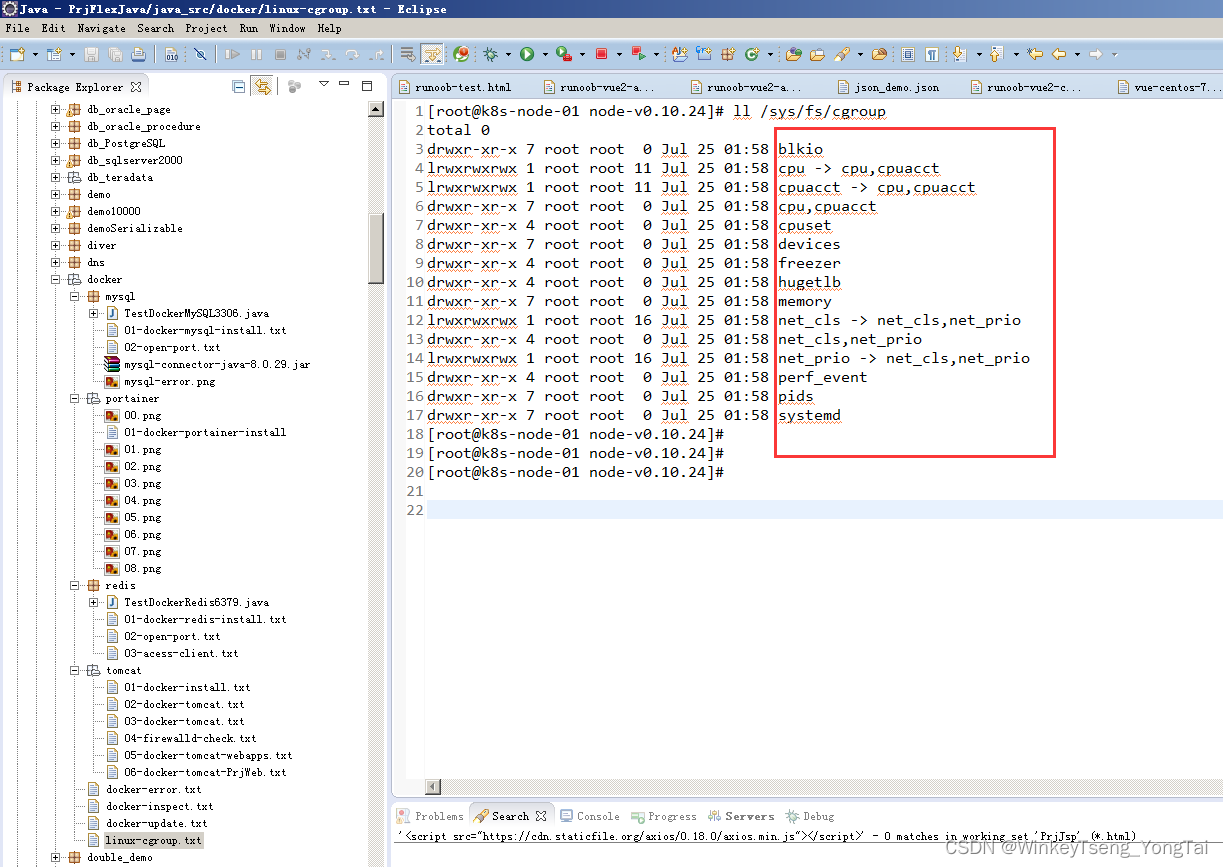This screenshot has width=1223, height=867.
Task: Click the Save All icon
Action: click(x=117, y=54)
